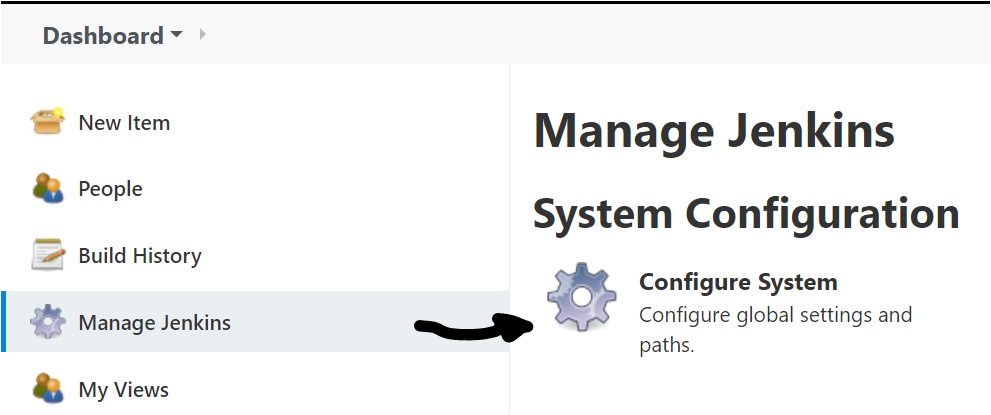Click the Manage Jenkins page heading
This screenshot has width=991, height=415.
[714, 131]
